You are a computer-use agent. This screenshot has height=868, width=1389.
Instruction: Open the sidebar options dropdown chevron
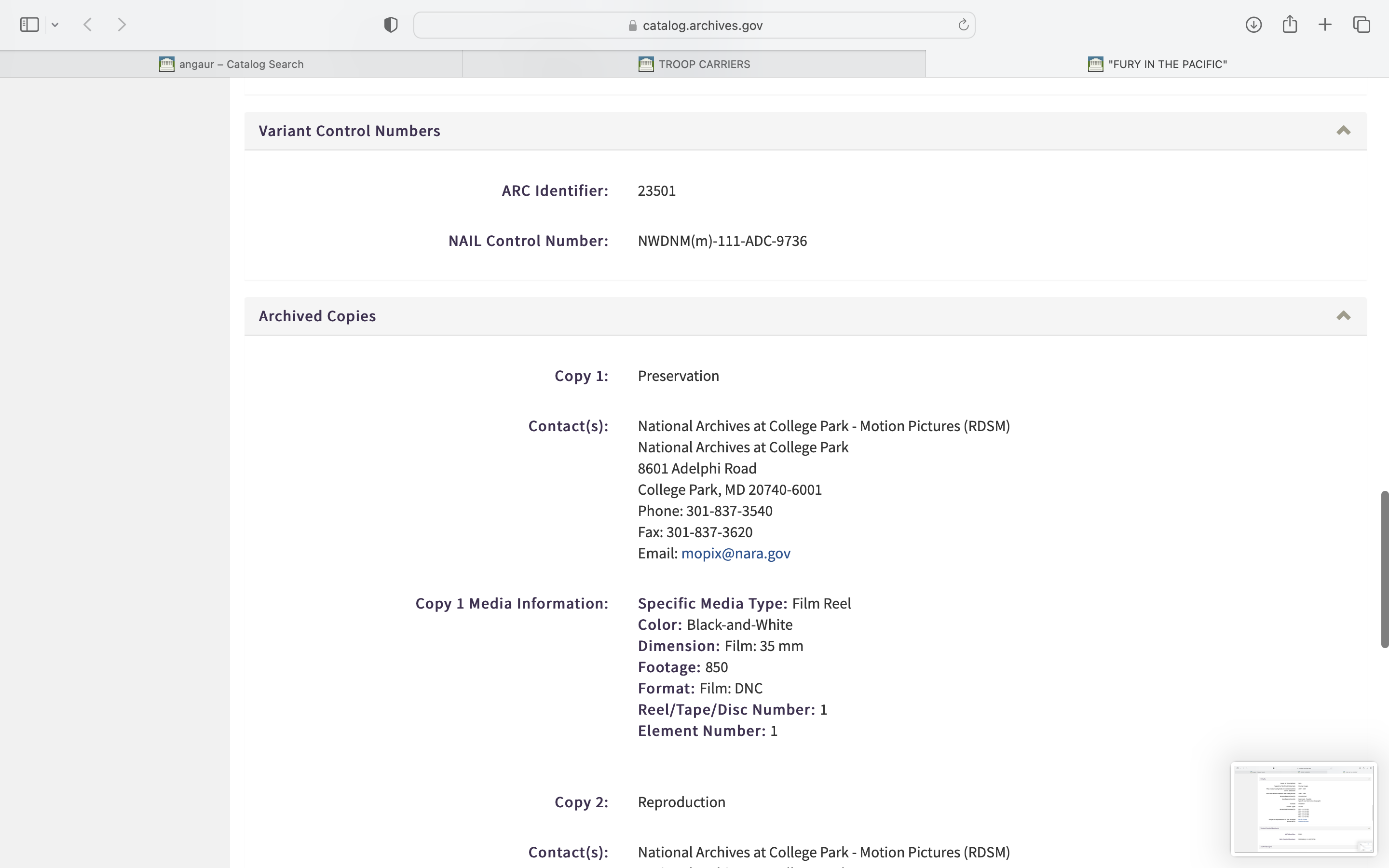click(x=55, y=25)
